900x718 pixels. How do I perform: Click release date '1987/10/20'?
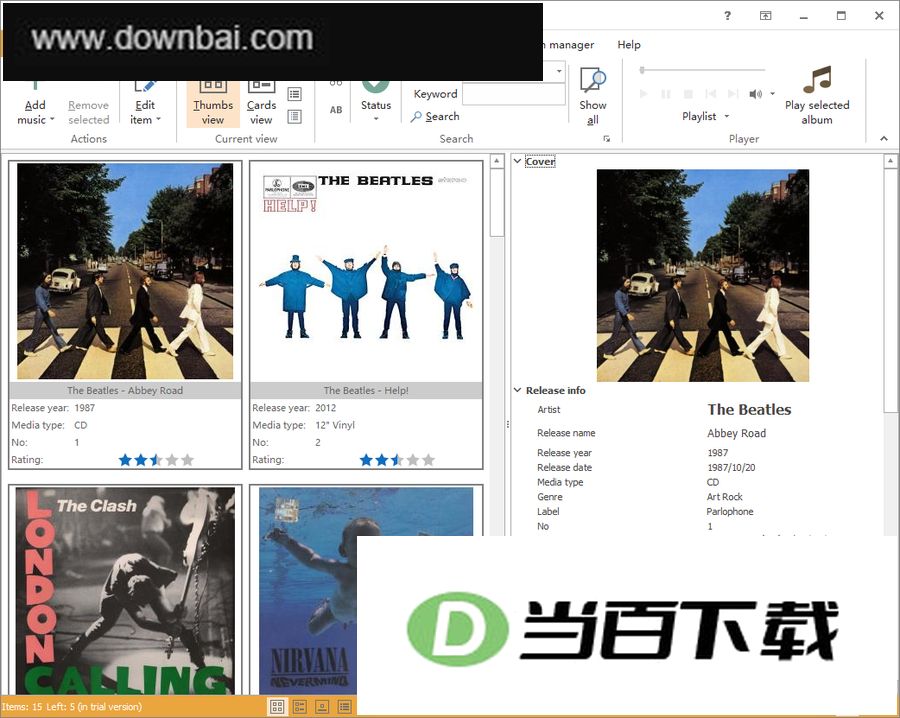point(731,468)
